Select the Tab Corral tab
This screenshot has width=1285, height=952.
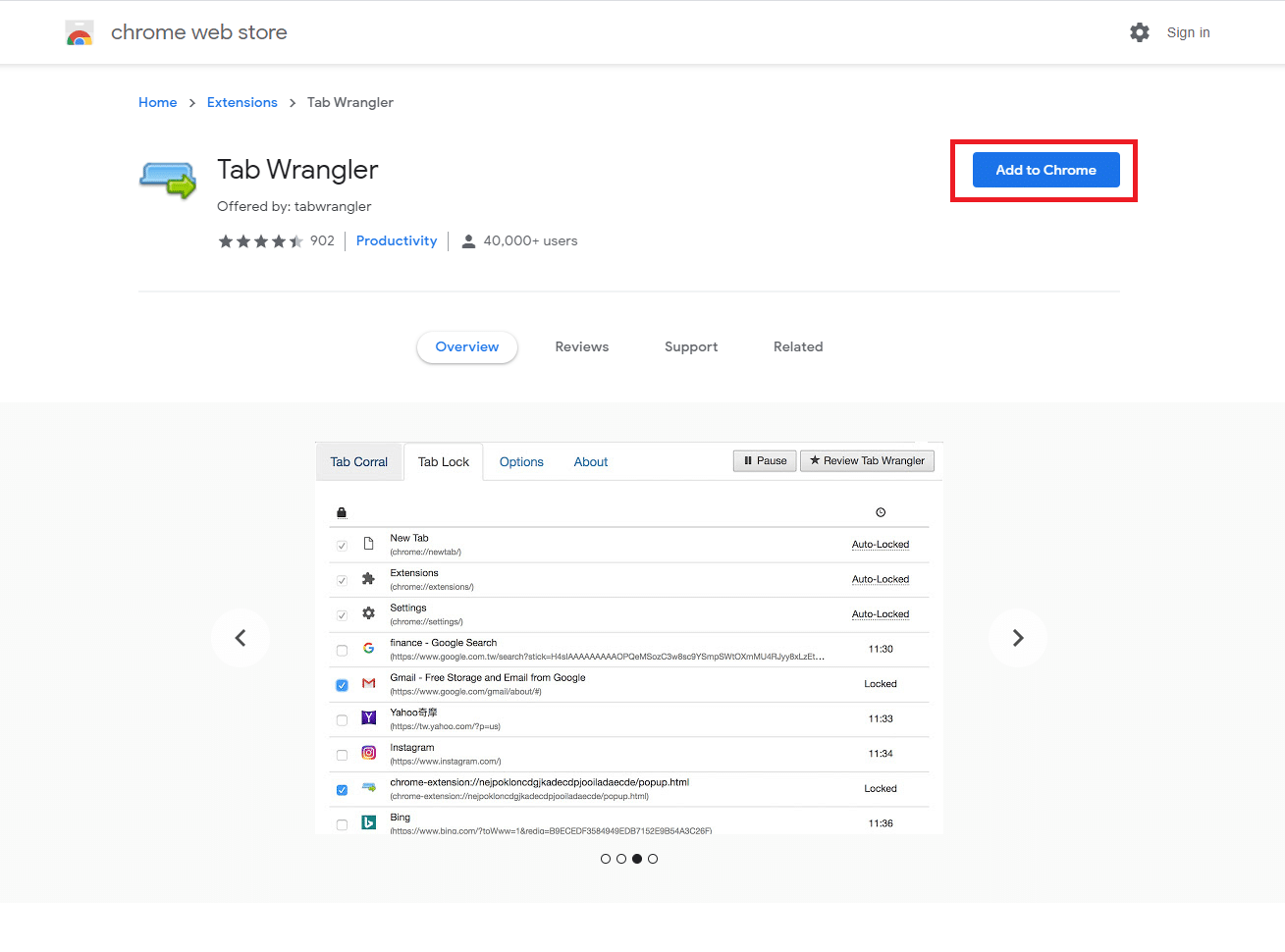coord(359,462)
